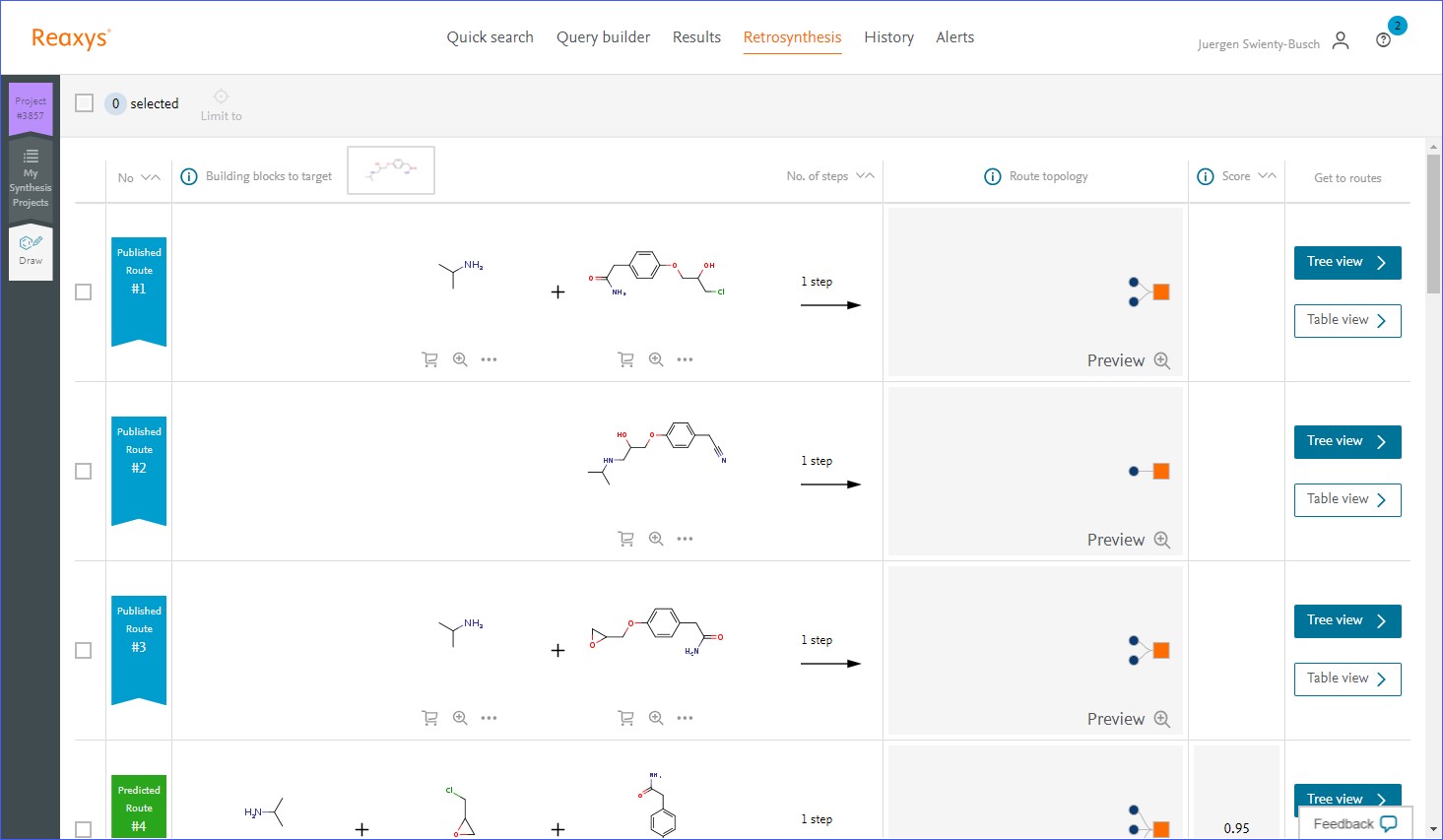The image size is (1443, 840).
Task: Open Tree view for Route #1
Action: [x=1346, y=263]
